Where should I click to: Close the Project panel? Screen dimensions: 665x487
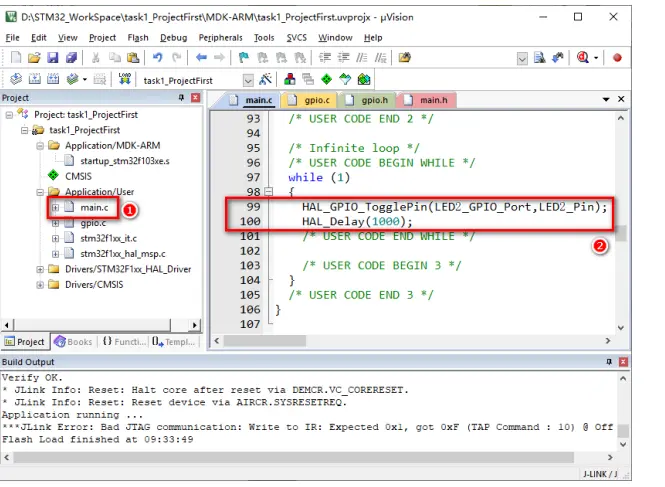pyautogui.click(x=196, y=98)
